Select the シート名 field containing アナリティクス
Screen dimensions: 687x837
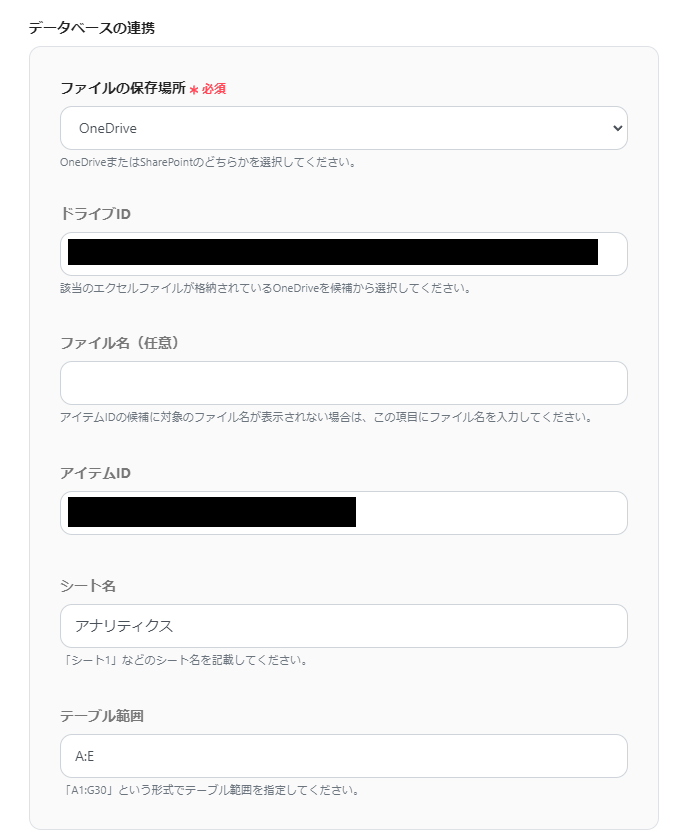(x=343, y=626)
